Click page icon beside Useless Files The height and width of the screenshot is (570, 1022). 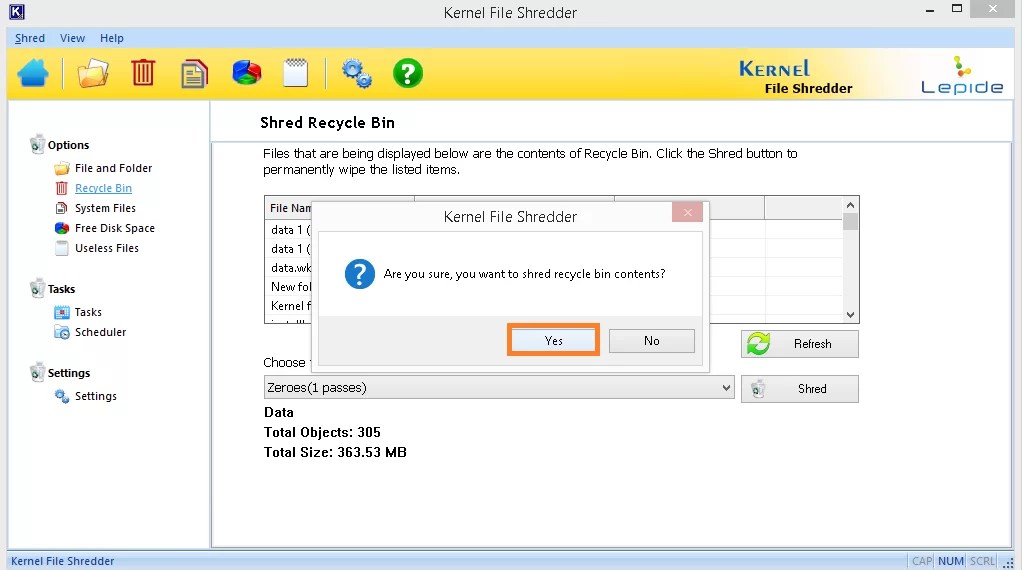point(62,248)
